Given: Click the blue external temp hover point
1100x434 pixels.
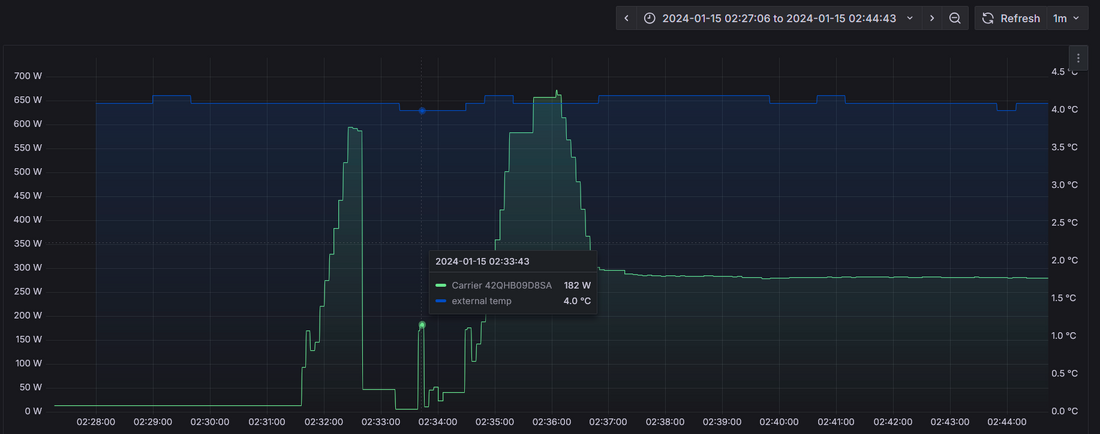Looking at the screenshot, I should [422, 111].
